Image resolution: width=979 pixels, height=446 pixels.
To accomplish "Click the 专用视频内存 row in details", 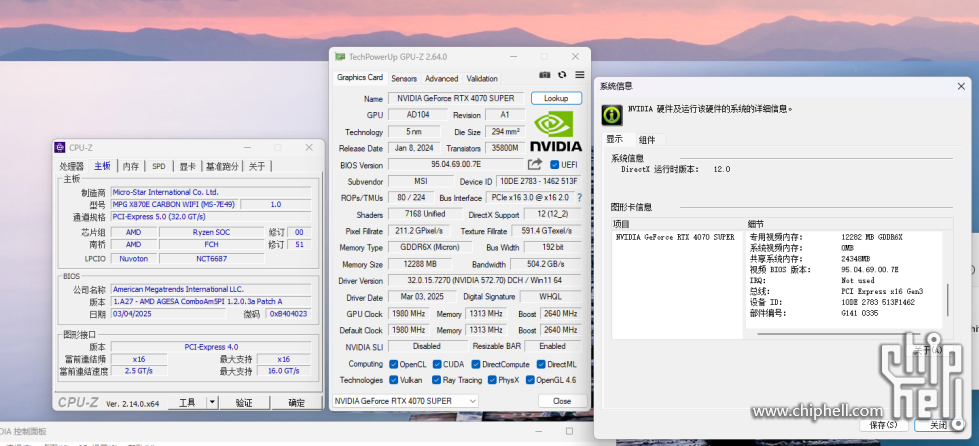I will pyautogui.click(x=826, y=237).
